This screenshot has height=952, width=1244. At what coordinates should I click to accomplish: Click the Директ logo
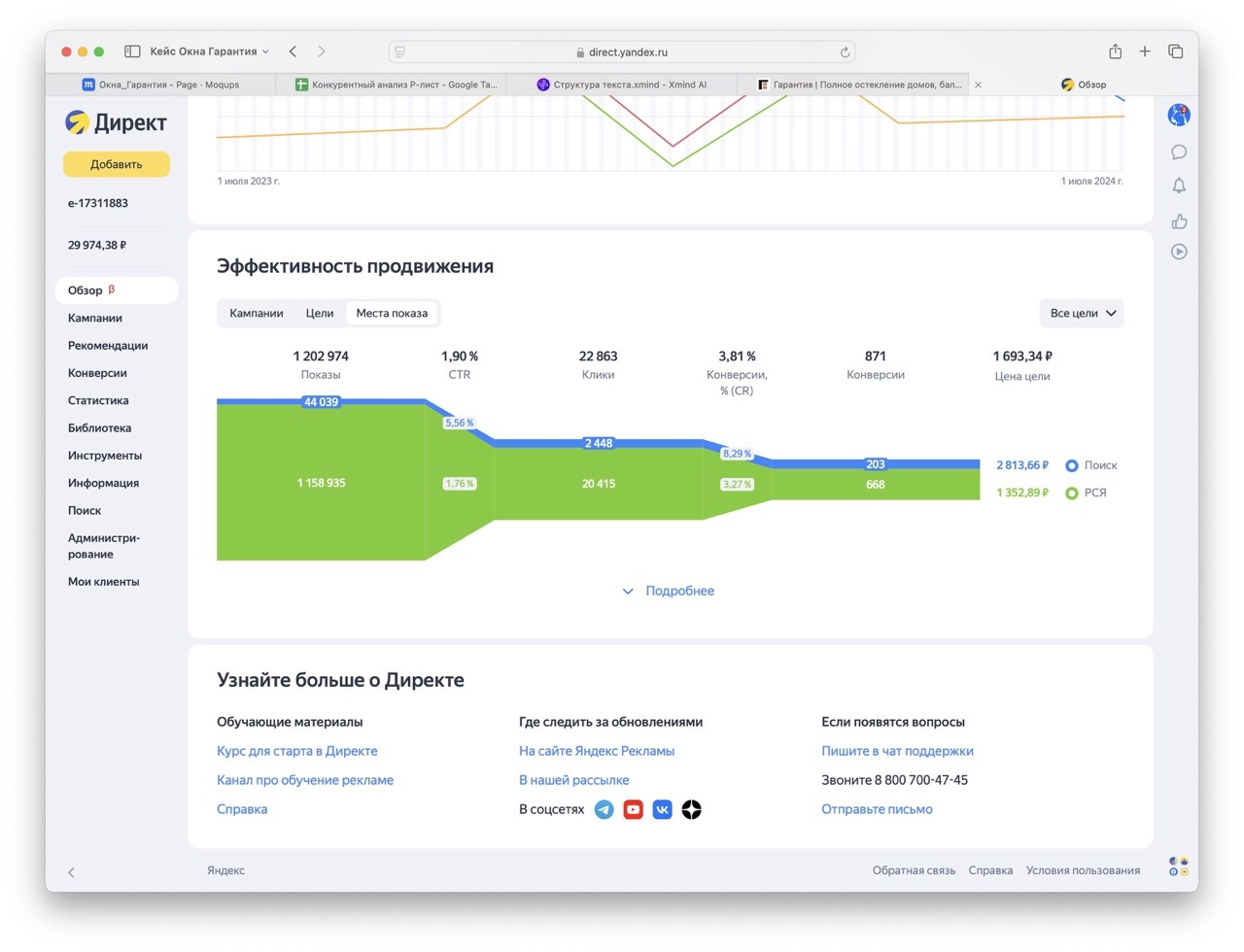[x=116, y=122]
